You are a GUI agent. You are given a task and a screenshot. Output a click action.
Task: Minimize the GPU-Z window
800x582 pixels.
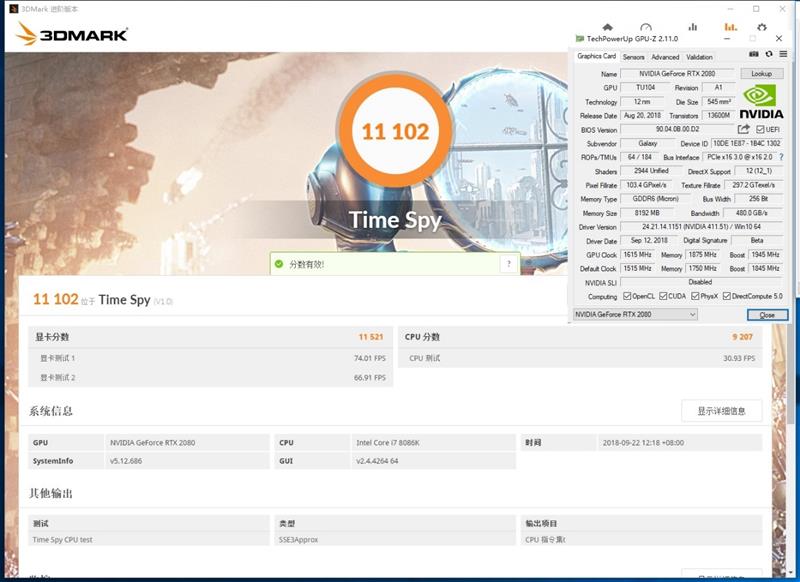[x=727, y=38]
